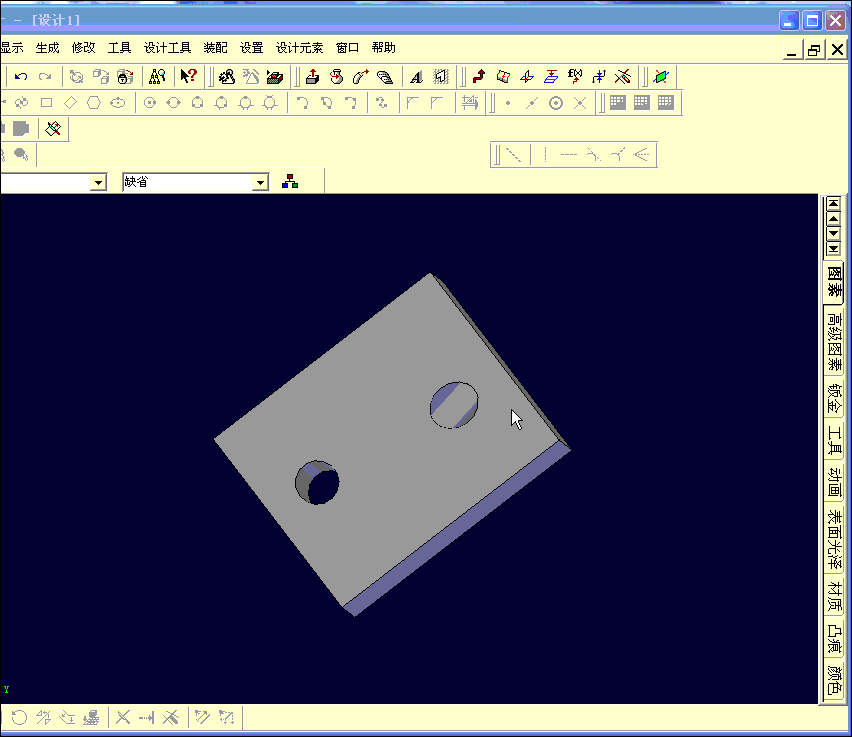The width and height of the screenshot is (852, 737).
Task: Click the lock icon in top toolbar
Action: (125, 77)
